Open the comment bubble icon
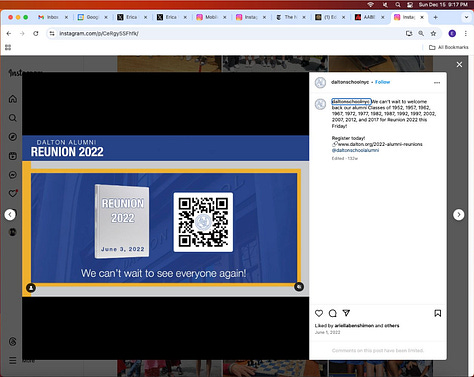The width and height of the screenshot is (474, 377). tap(333, 313)
